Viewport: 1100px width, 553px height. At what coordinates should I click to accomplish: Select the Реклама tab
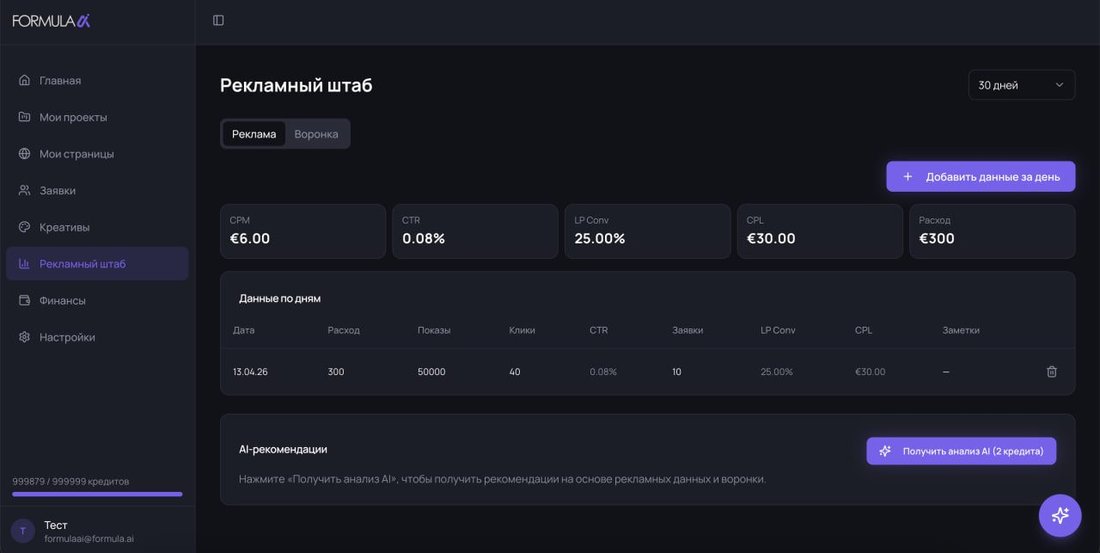[x=254, y=134]
